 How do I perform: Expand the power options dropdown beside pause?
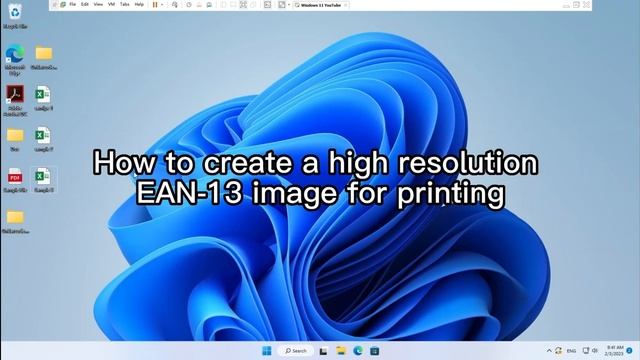(x=162, y=4)
